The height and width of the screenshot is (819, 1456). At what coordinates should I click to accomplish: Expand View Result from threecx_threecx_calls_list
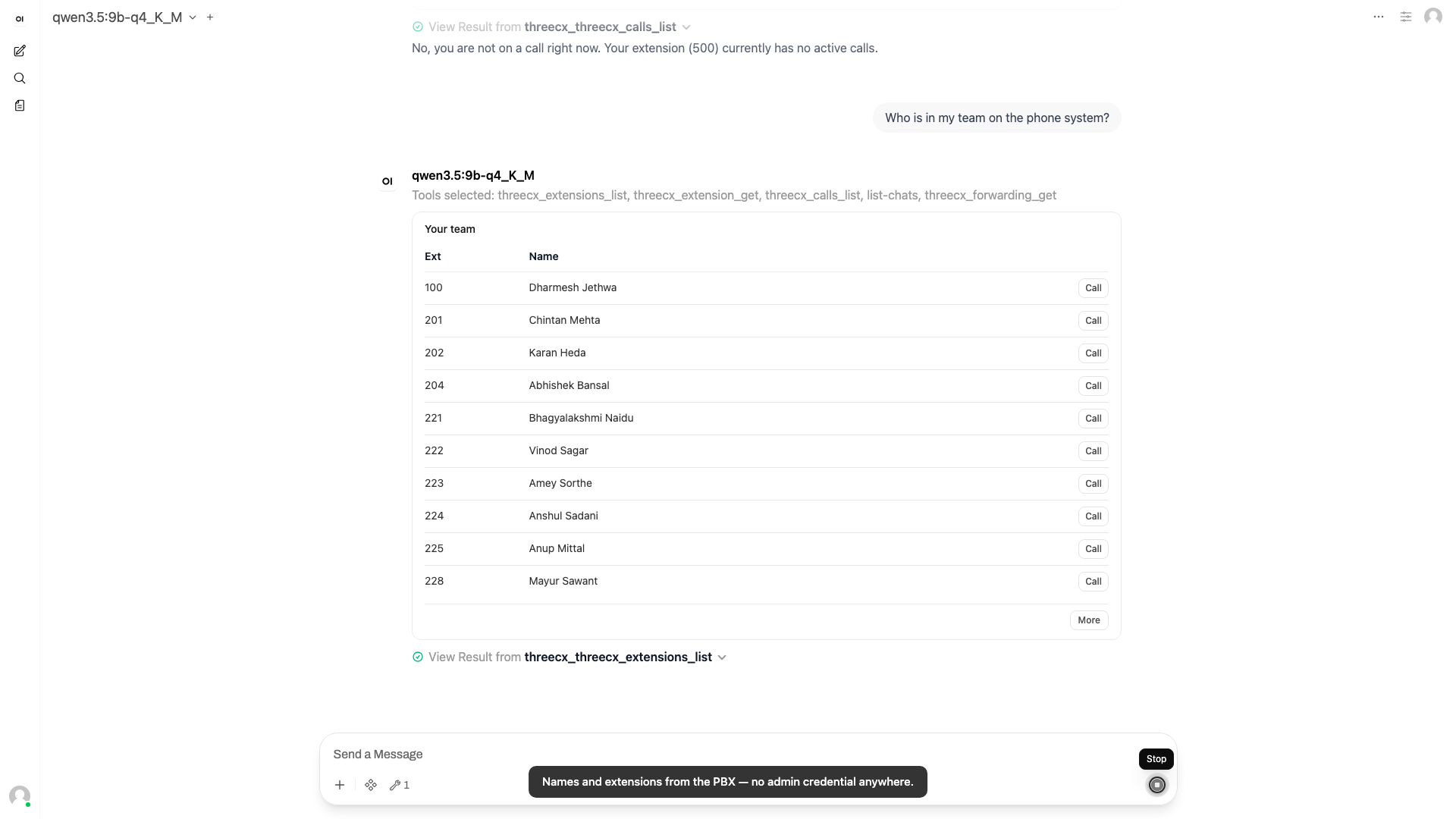click(551, 27)
